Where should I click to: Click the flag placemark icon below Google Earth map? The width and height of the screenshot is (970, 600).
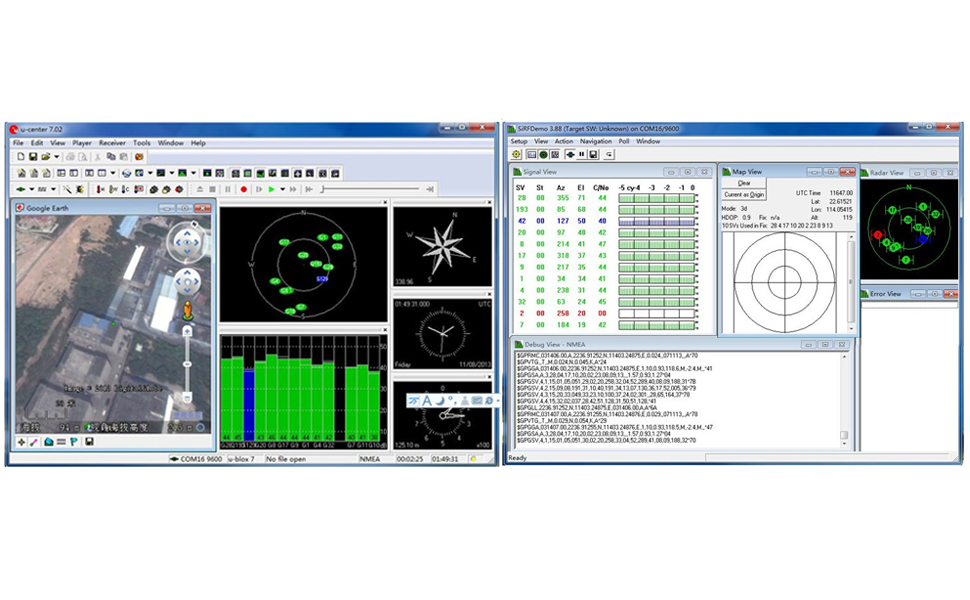pos(74,441)
